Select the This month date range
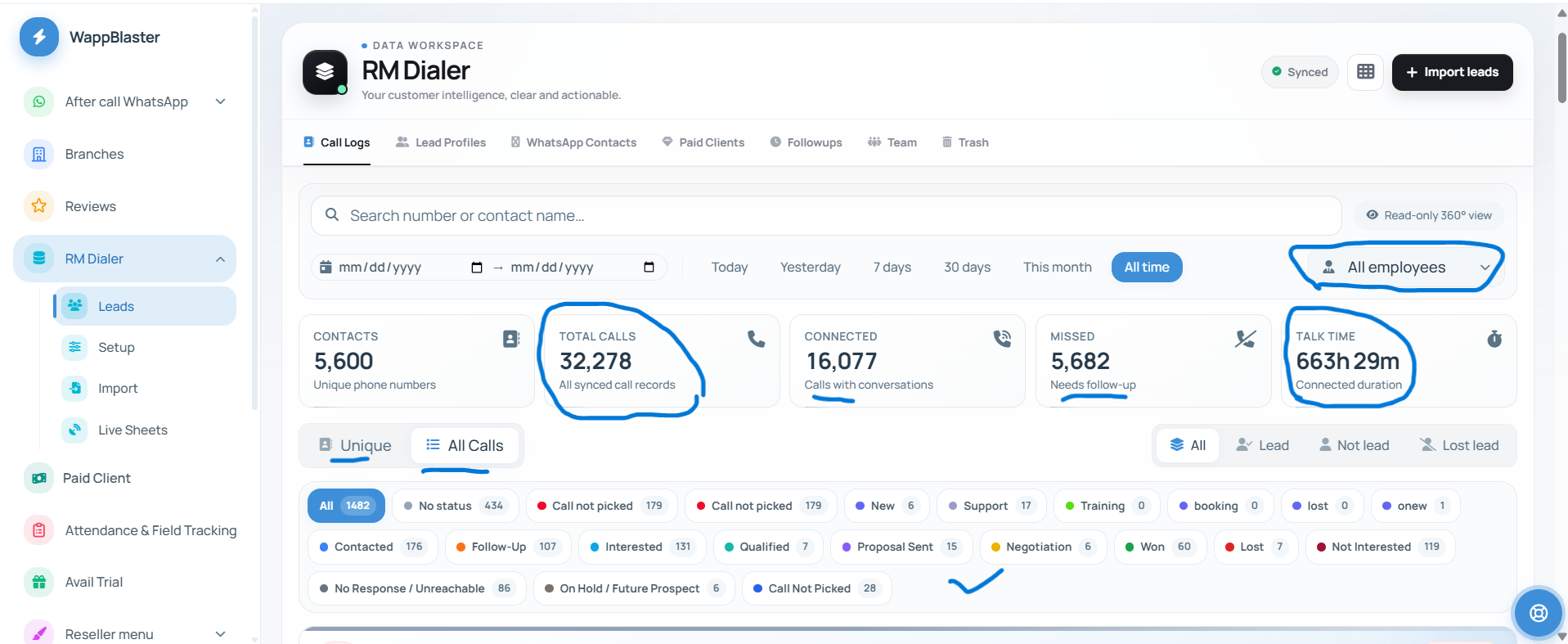The width and height of the screenshot is (1568, 644). (1058, 268)
